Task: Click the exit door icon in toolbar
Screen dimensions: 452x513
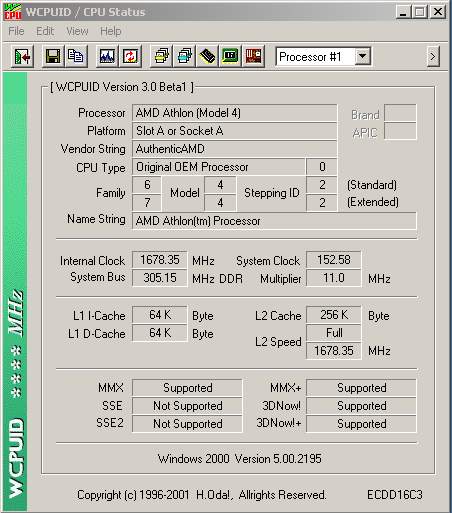Action: [x=22, y=56]
